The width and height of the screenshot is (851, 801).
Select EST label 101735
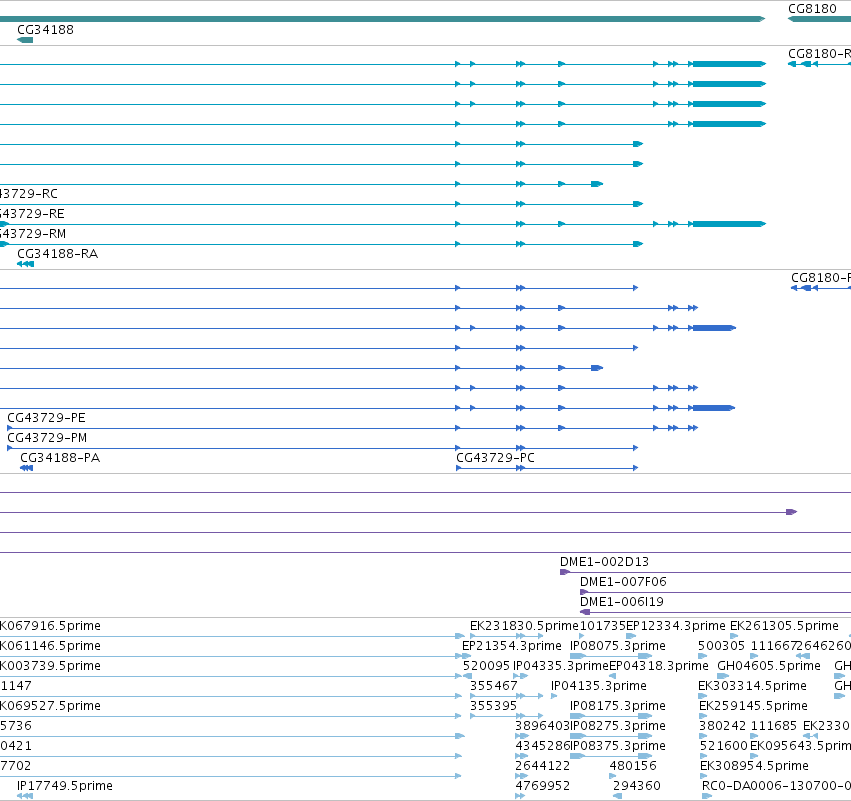click(x=603, y=626)
